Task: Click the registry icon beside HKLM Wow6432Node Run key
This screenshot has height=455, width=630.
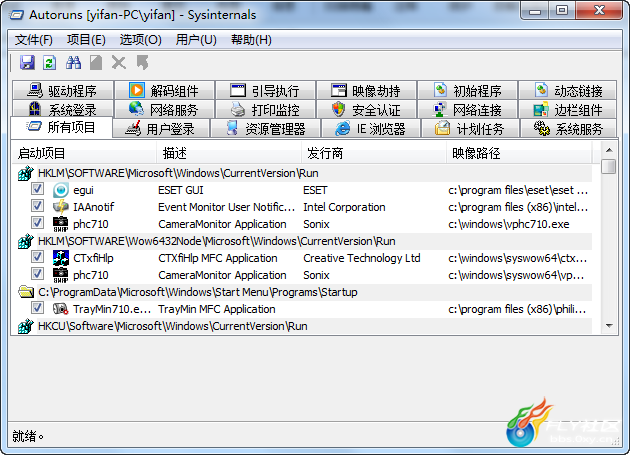Action: (x=25, y=241)
